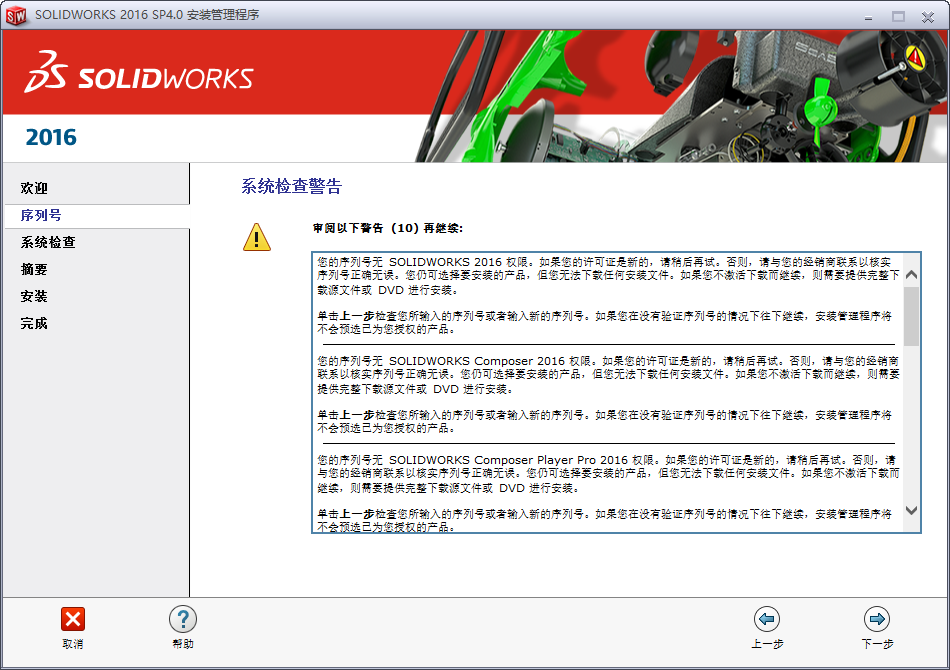Click the warning list scrollbar thumb

(x=911, y=316)
